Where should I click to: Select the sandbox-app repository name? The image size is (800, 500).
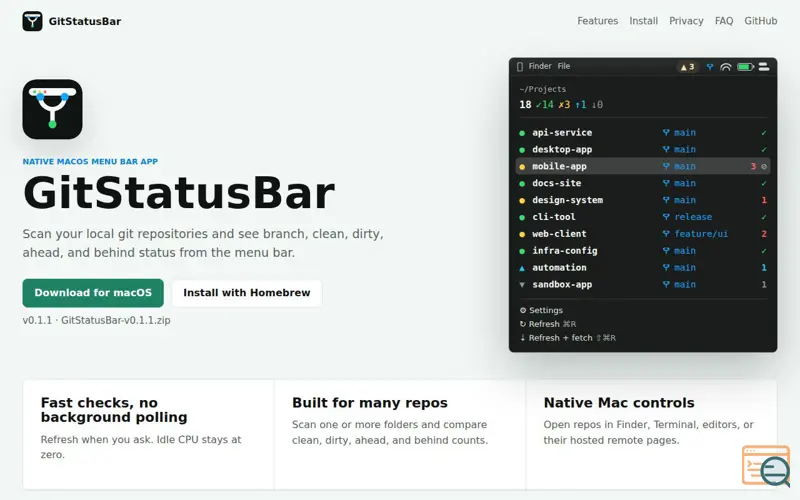562,285
